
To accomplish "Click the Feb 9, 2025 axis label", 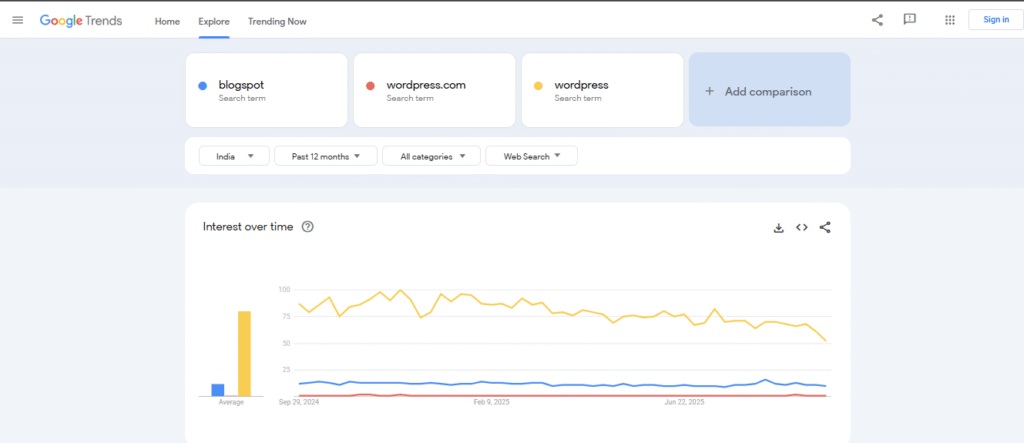I will [x=491, y=402].
